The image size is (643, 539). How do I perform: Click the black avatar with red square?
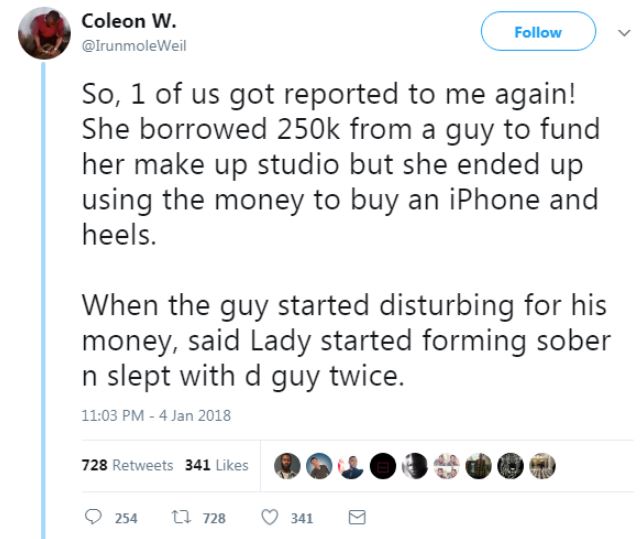coord(384,465)
